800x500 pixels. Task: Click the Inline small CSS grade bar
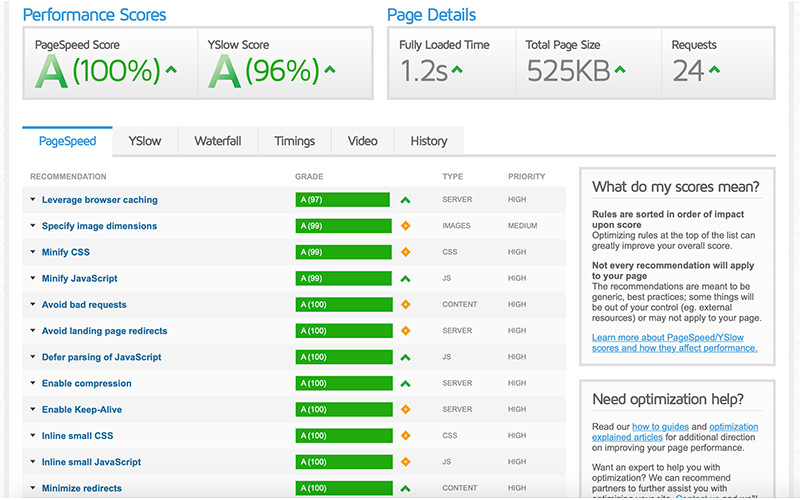tap(342, 436)
